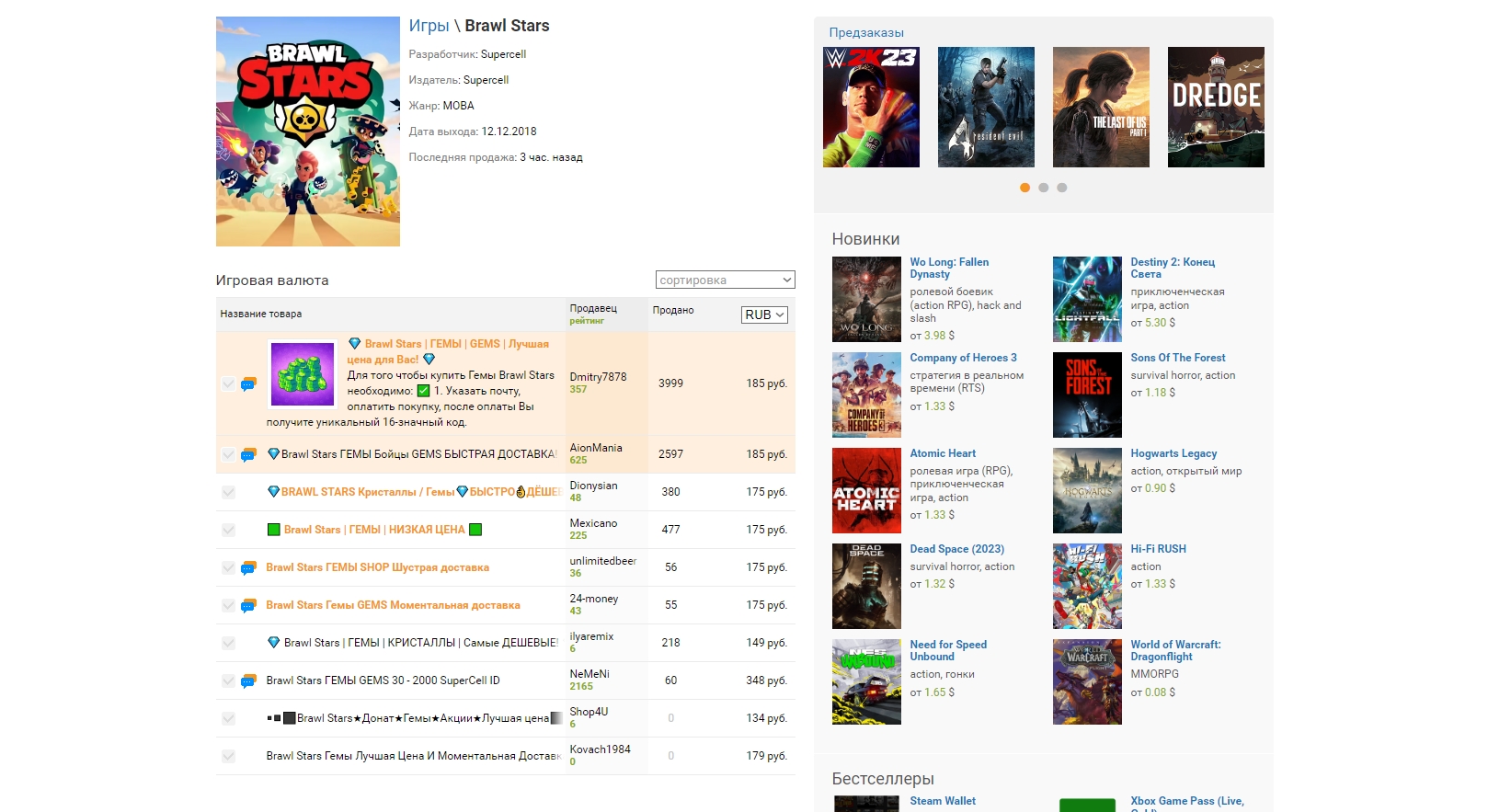The height and width of the screenshot is (812, 1488).
Task: Tick the checkbox for Mexicano's listing
Action: (x=229, y=531)
